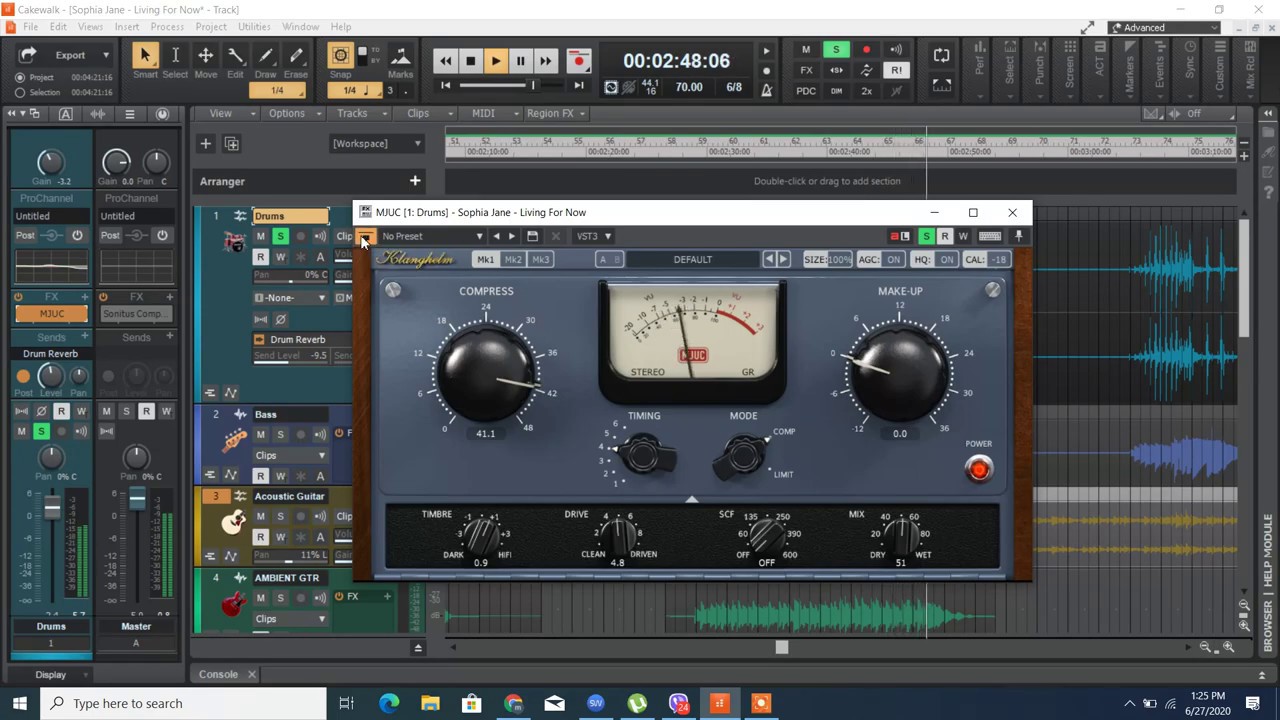
Task: Open AMBIENT GTR track Clips dropdown
Action: (290, 619)
